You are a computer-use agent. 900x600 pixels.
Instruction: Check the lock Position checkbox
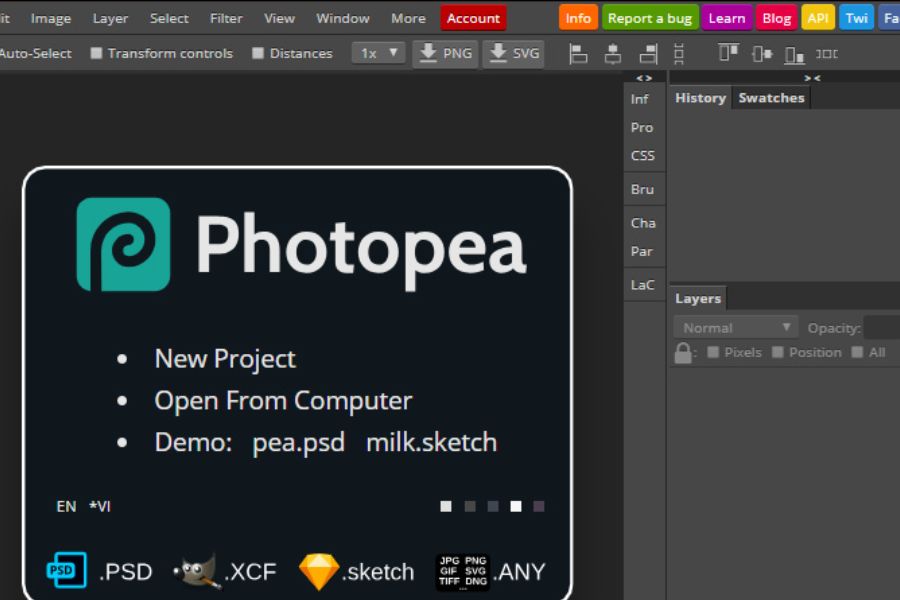point(778,352)
